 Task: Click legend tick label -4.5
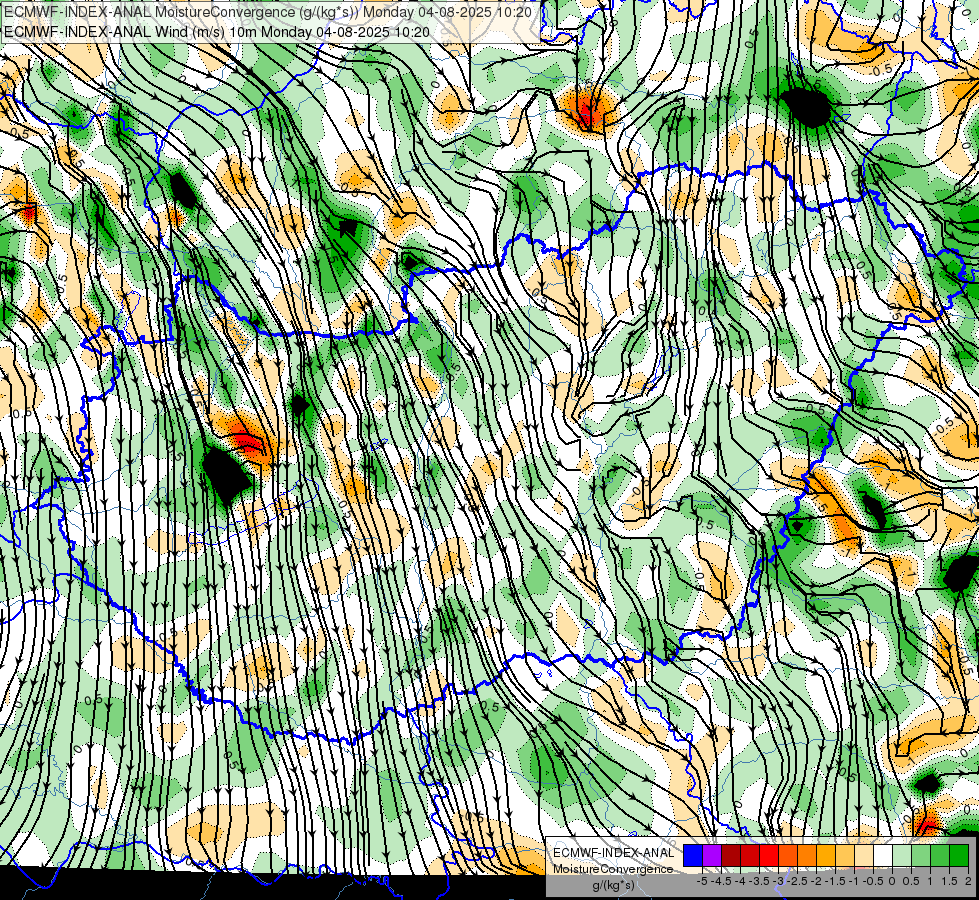pyautogui.click(x=721, y=881)
